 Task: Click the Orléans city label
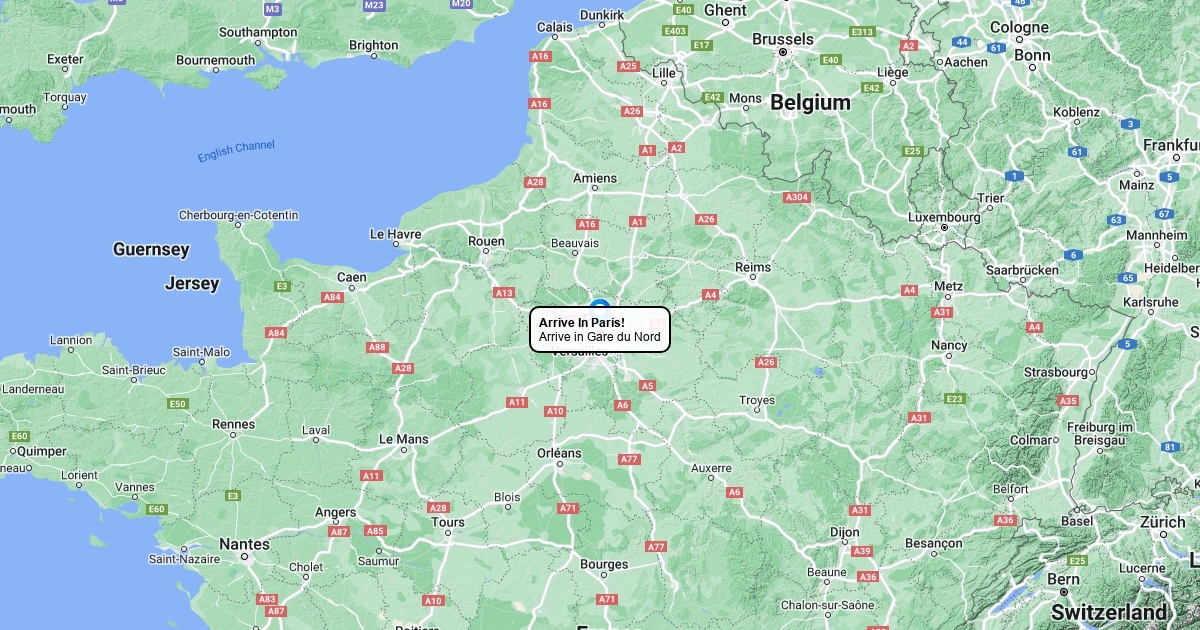[559, 453]
